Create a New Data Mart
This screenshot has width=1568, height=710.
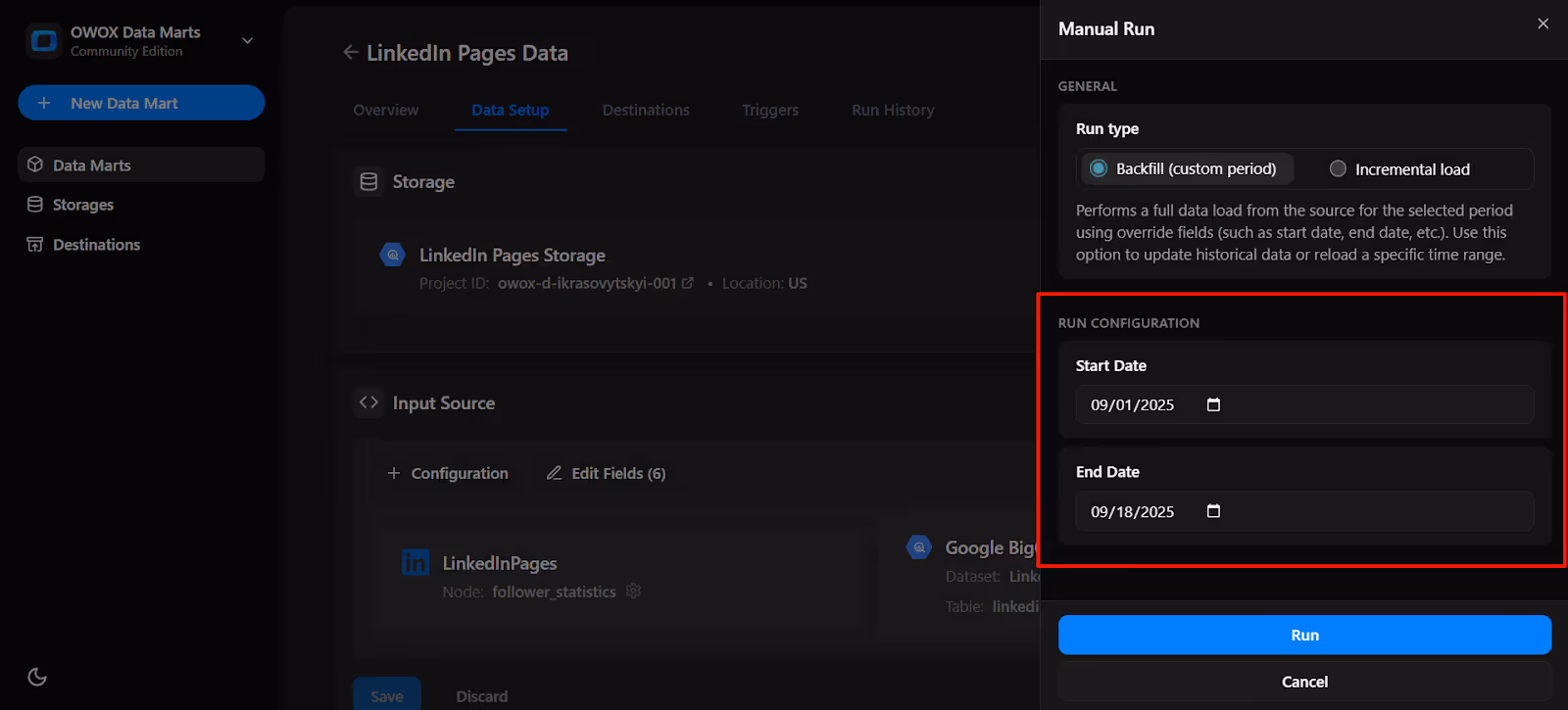click(141, 103)
